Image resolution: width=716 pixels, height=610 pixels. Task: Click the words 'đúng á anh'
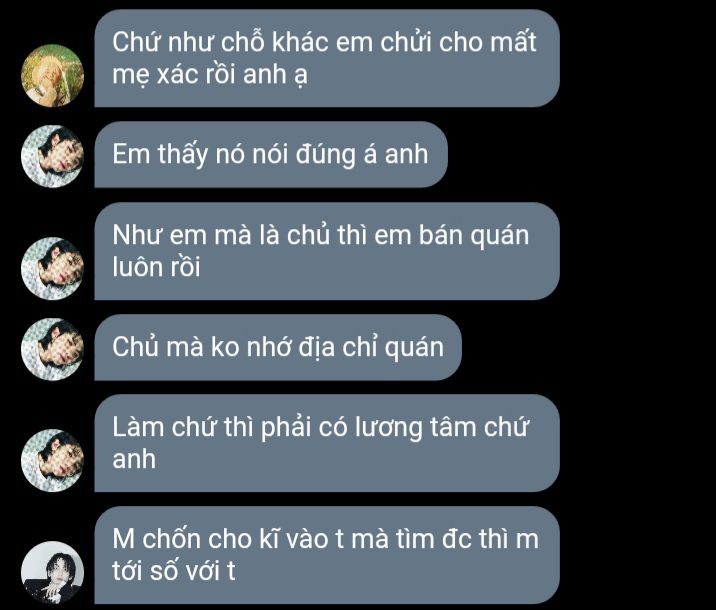pos(362,154)
